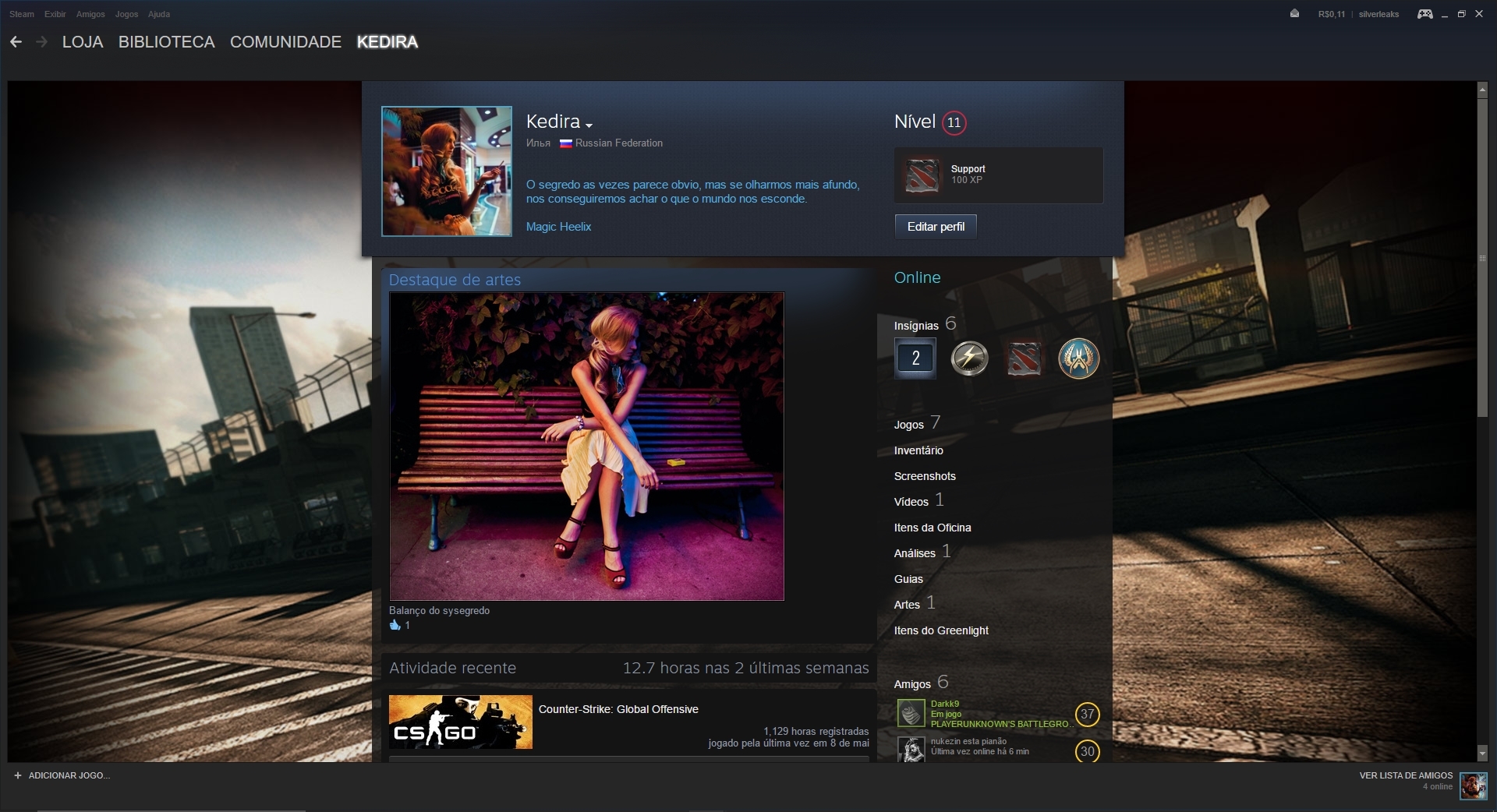Open the Magic Heelix group link
Screen dimensions: 1497x812
pos(558,227)
